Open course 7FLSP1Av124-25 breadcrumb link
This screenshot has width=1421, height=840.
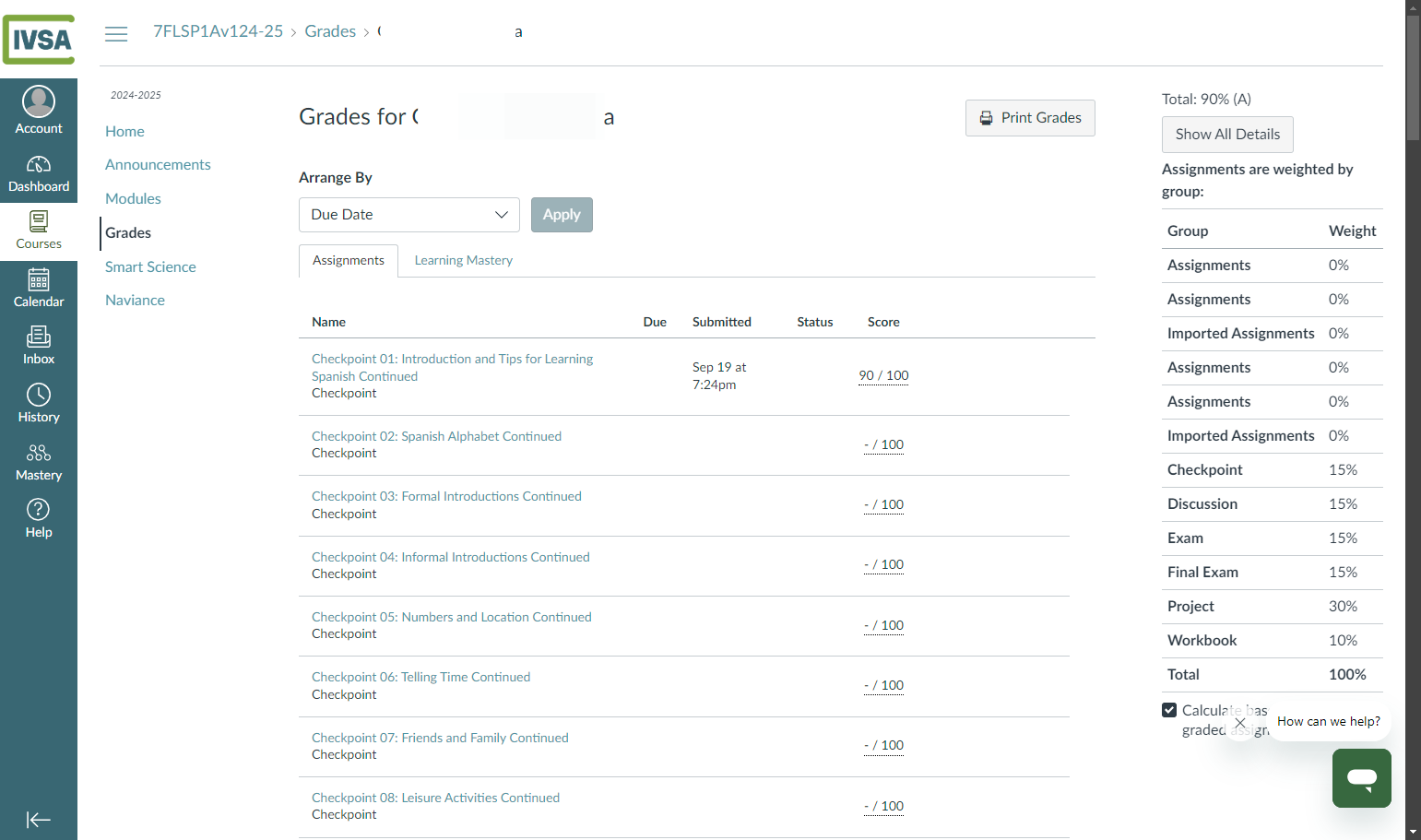point(219,31)
